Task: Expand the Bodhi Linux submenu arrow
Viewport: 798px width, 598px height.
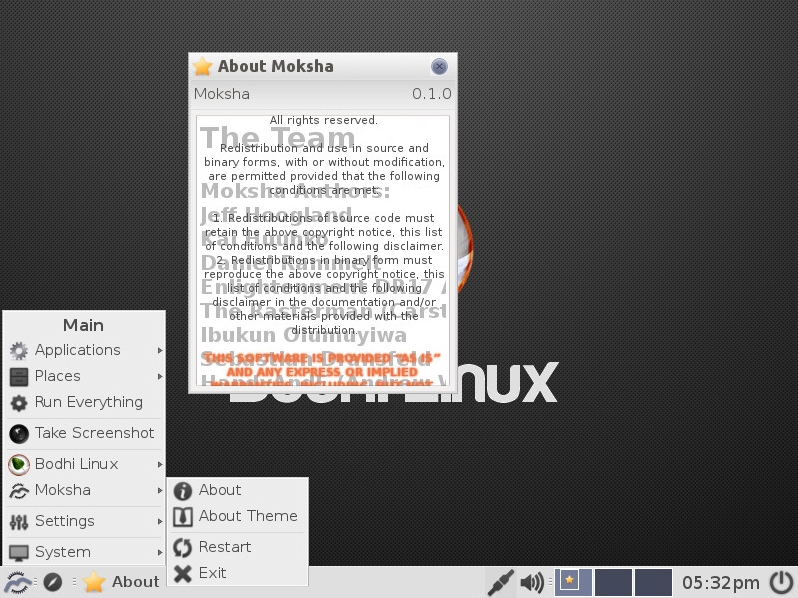Action: point(160,465)
